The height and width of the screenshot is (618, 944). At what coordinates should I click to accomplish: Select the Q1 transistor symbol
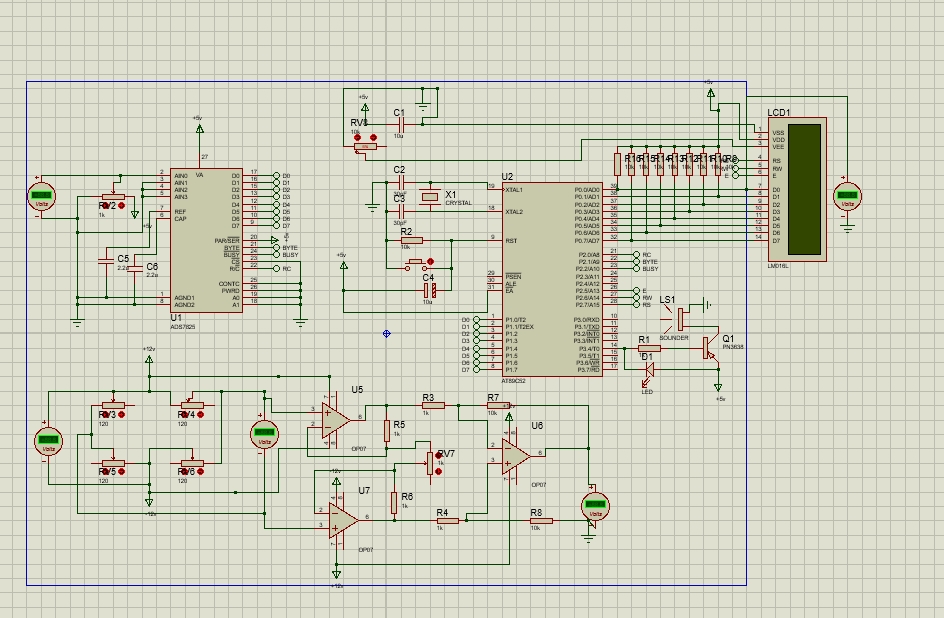click(x=710, y=348)
